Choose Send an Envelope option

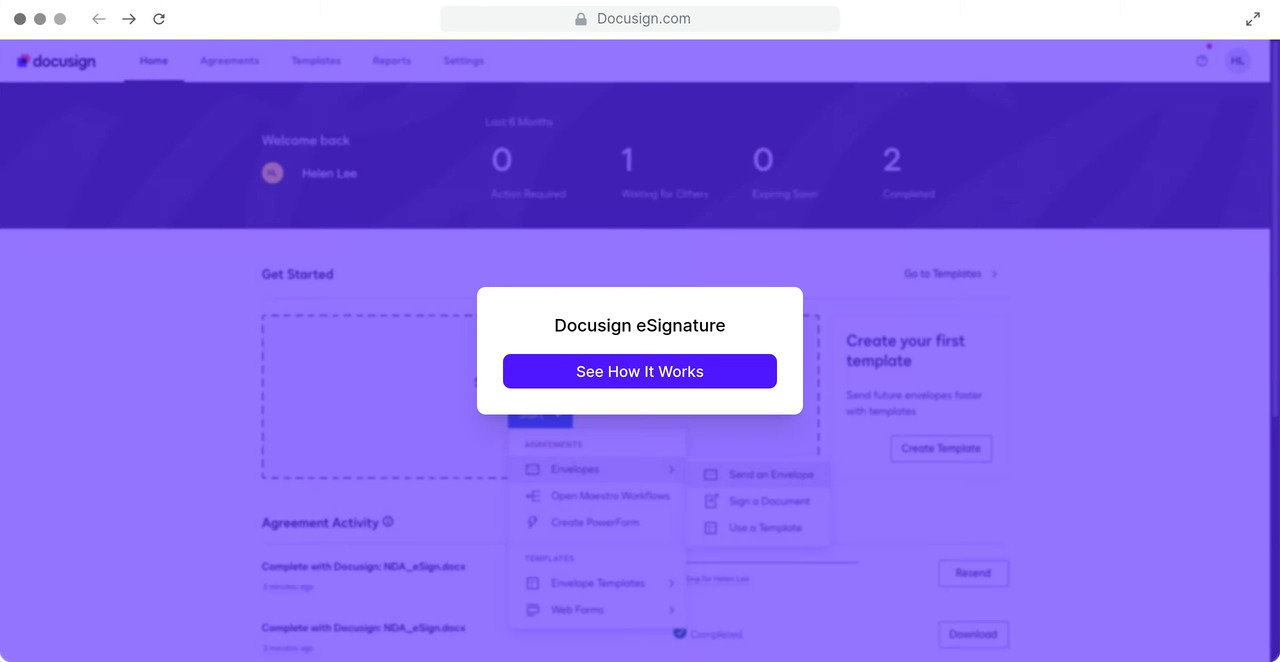(770, 475)
